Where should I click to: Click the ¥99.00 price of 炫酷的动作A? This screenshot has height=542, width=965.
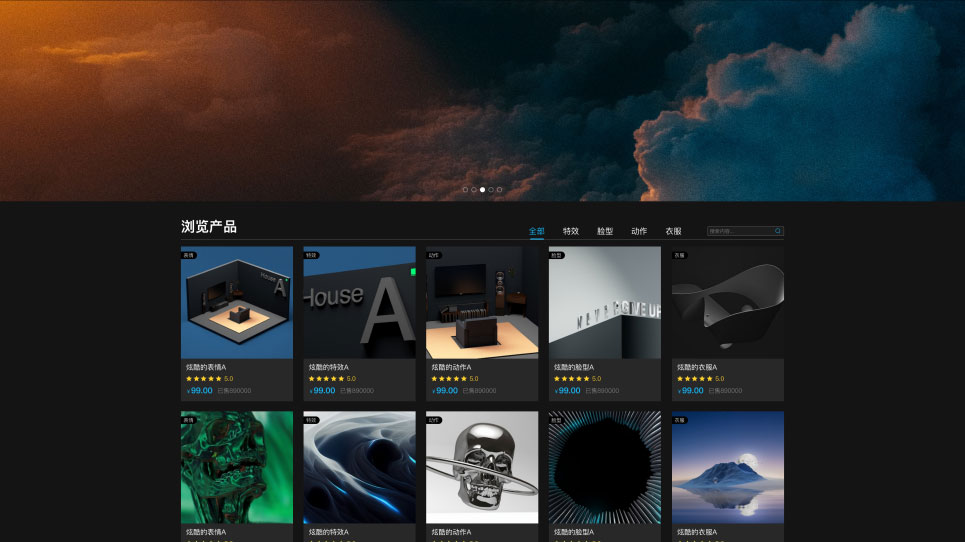click(x=445, y=391)
